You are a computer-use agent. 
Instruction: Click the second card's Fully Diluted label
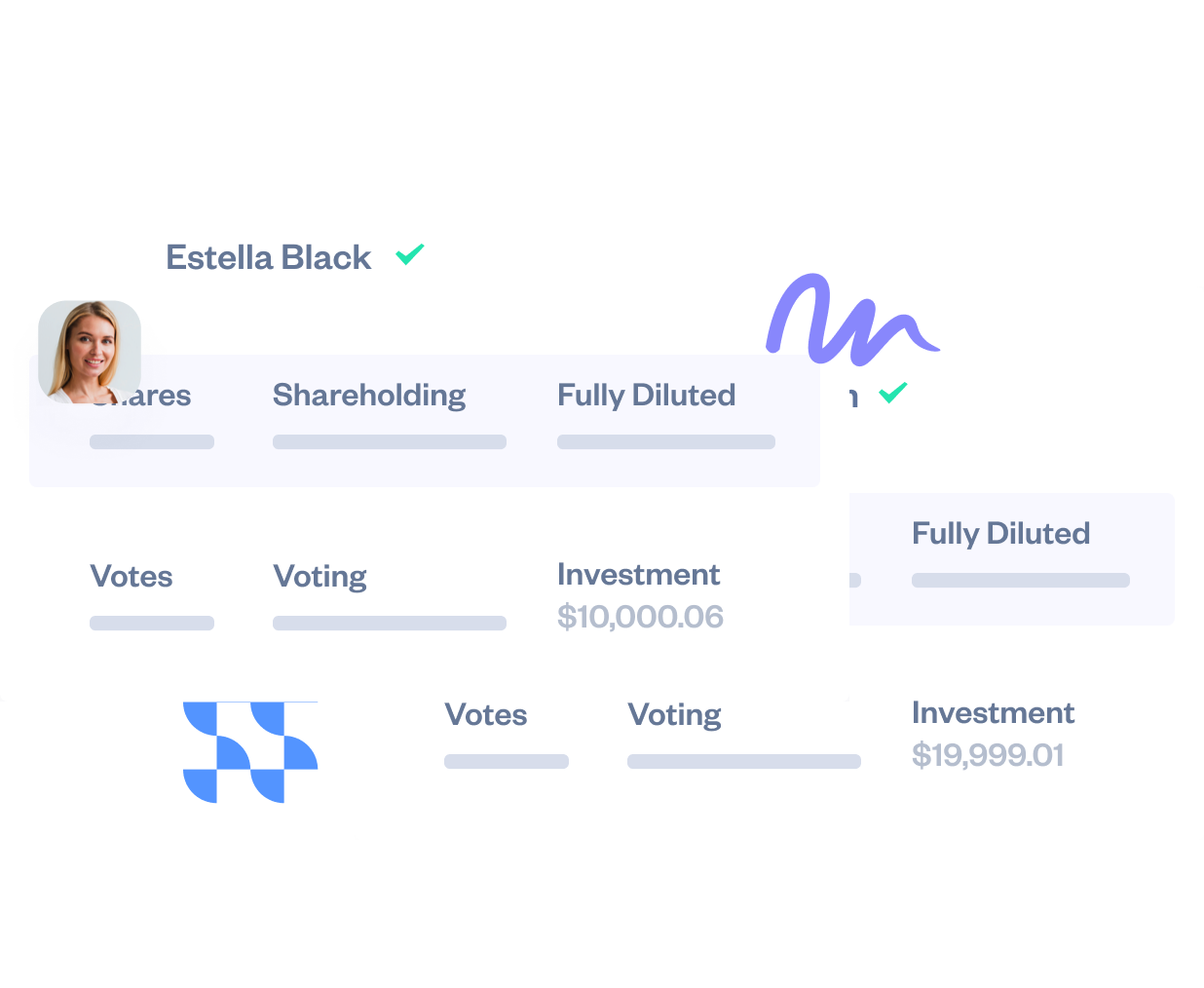(1000, 533)
